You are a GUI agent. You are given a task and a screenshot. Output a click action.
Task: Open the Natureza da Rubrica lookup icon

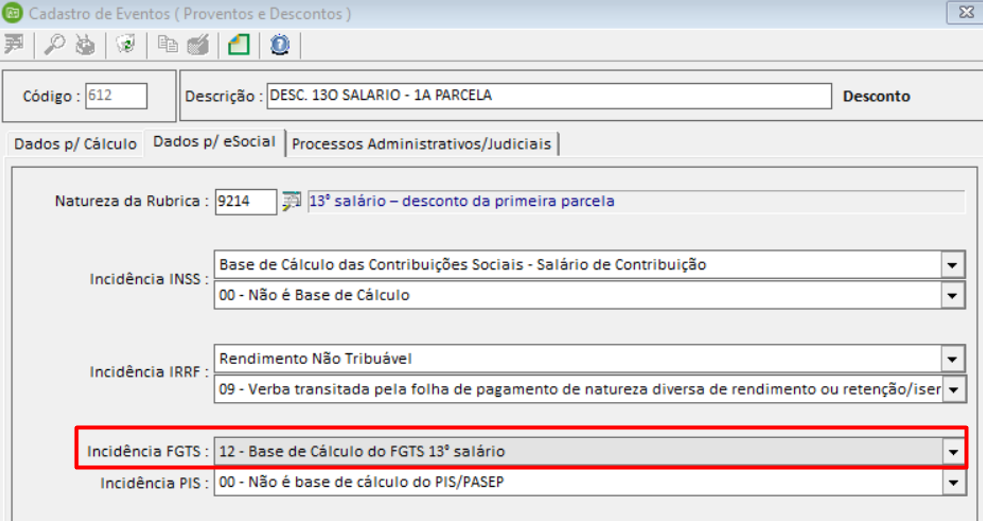291,201
